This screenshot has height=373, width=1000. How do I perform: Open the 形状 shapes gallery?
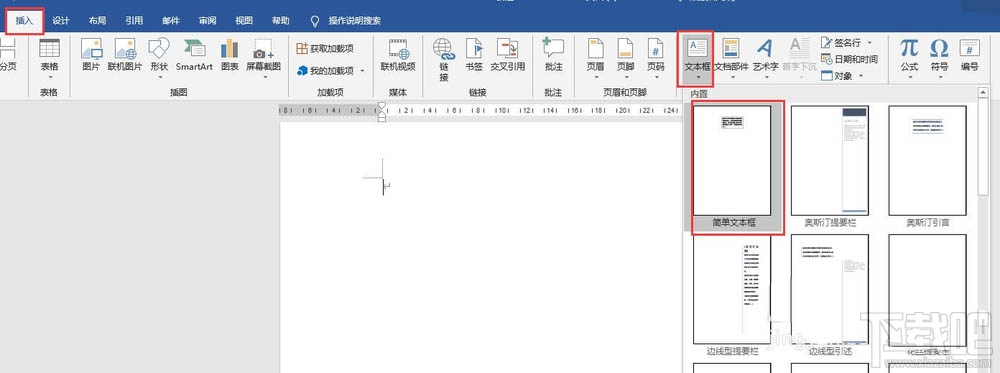[x=159, y=59]
